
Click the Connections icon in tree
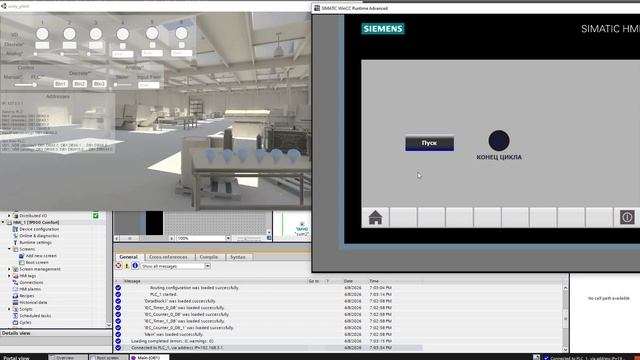pos(15,282)
